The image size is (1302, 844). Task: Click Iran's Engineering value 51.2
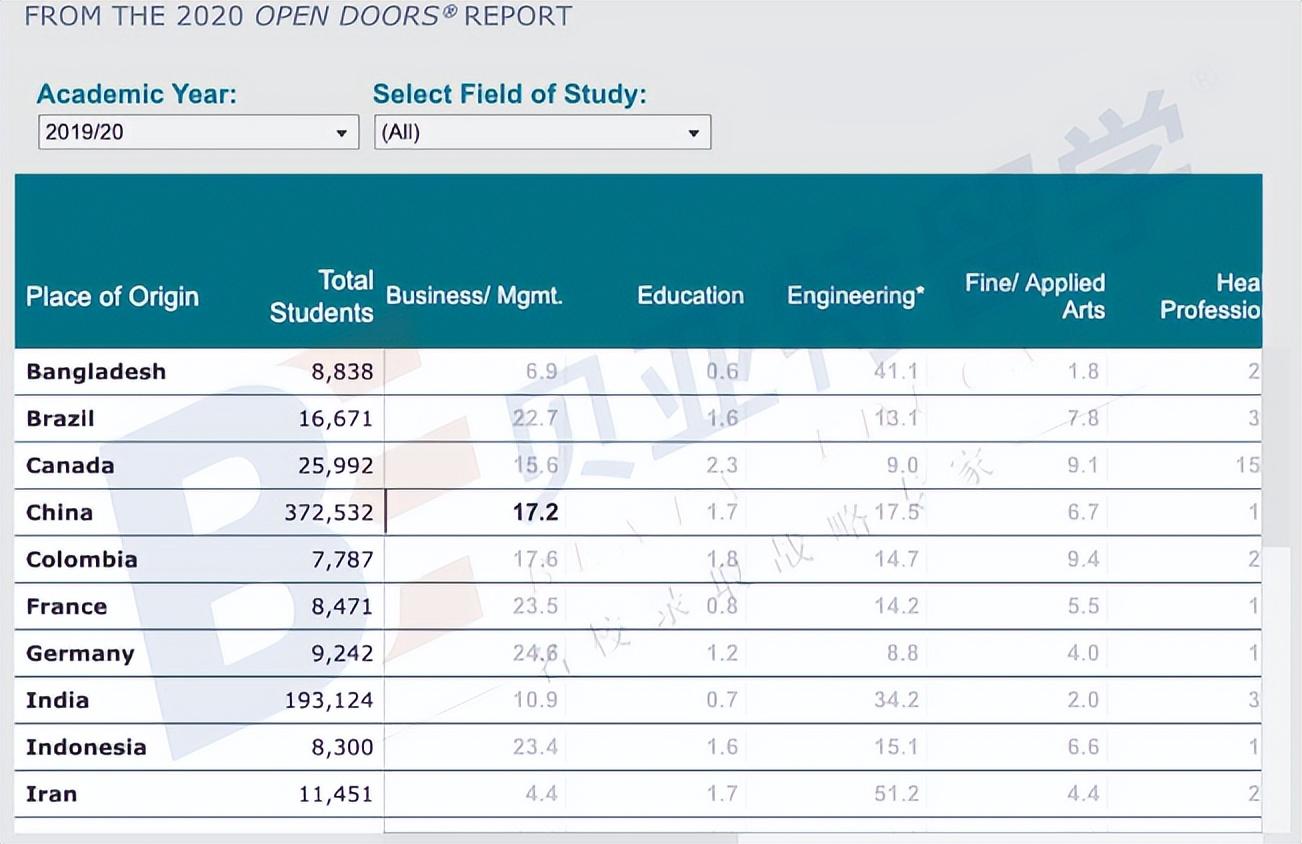click(x=896, y=794)
